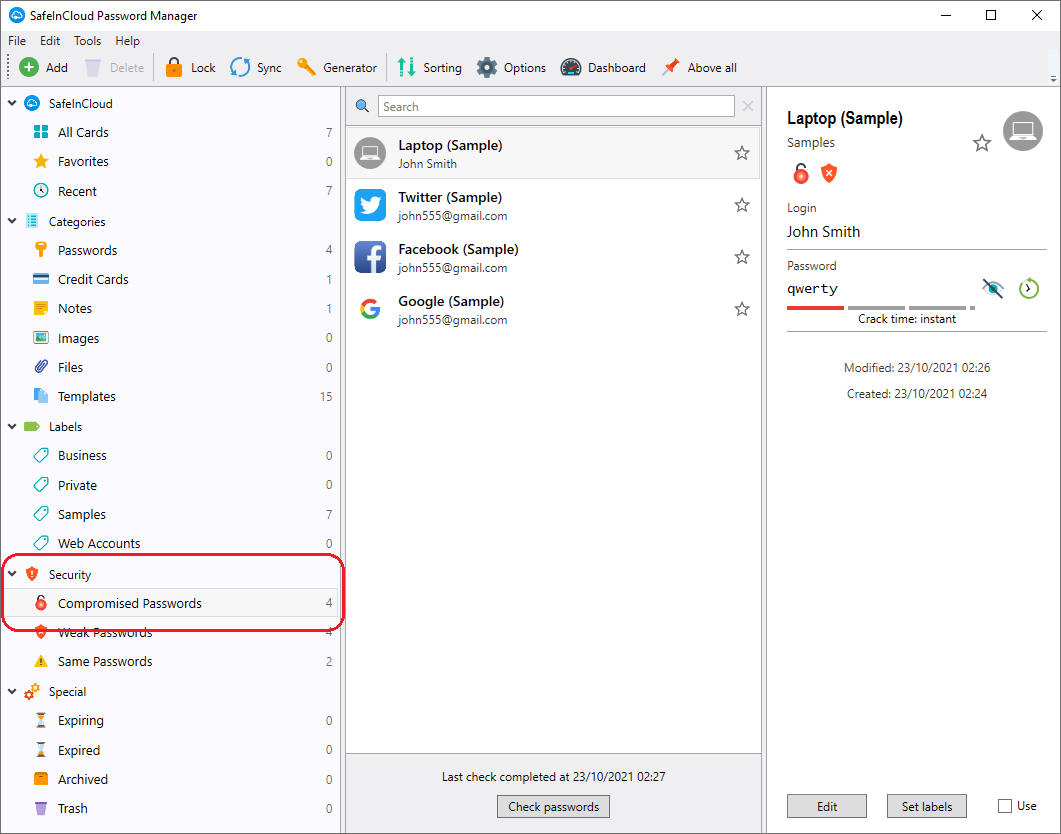
Task: Click the laptop card image in details
Action: (1022, 131)
